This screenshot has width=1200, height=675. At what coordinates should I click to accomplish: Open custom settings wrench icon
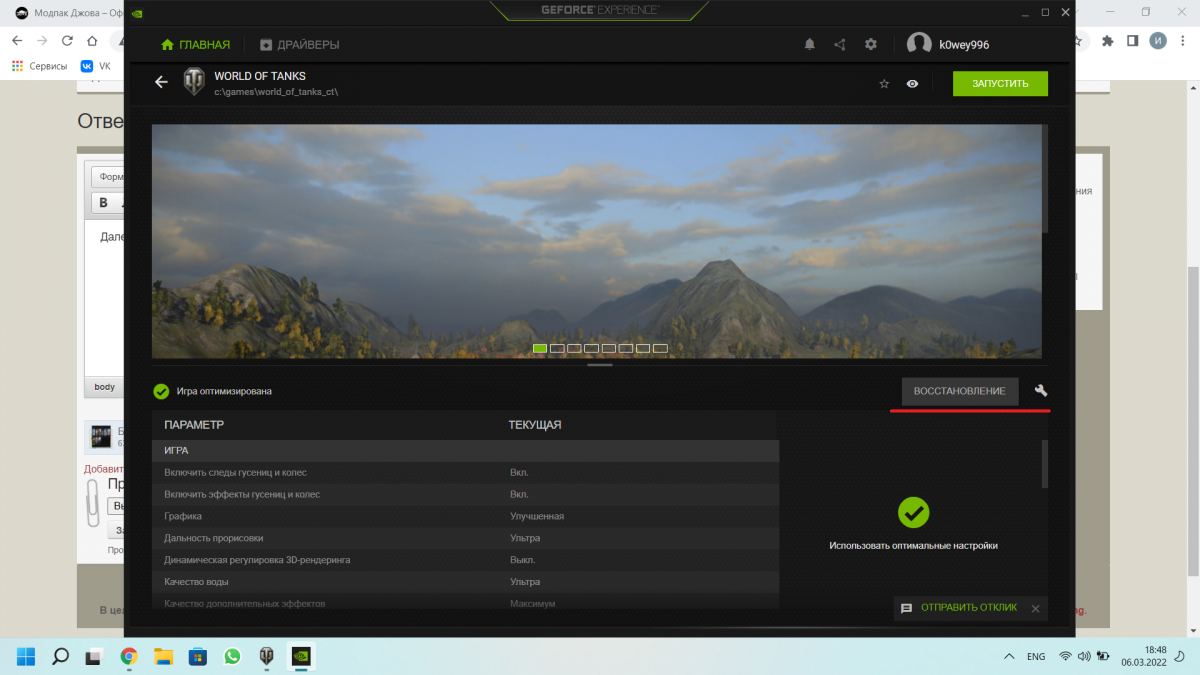pos(1040,391)
